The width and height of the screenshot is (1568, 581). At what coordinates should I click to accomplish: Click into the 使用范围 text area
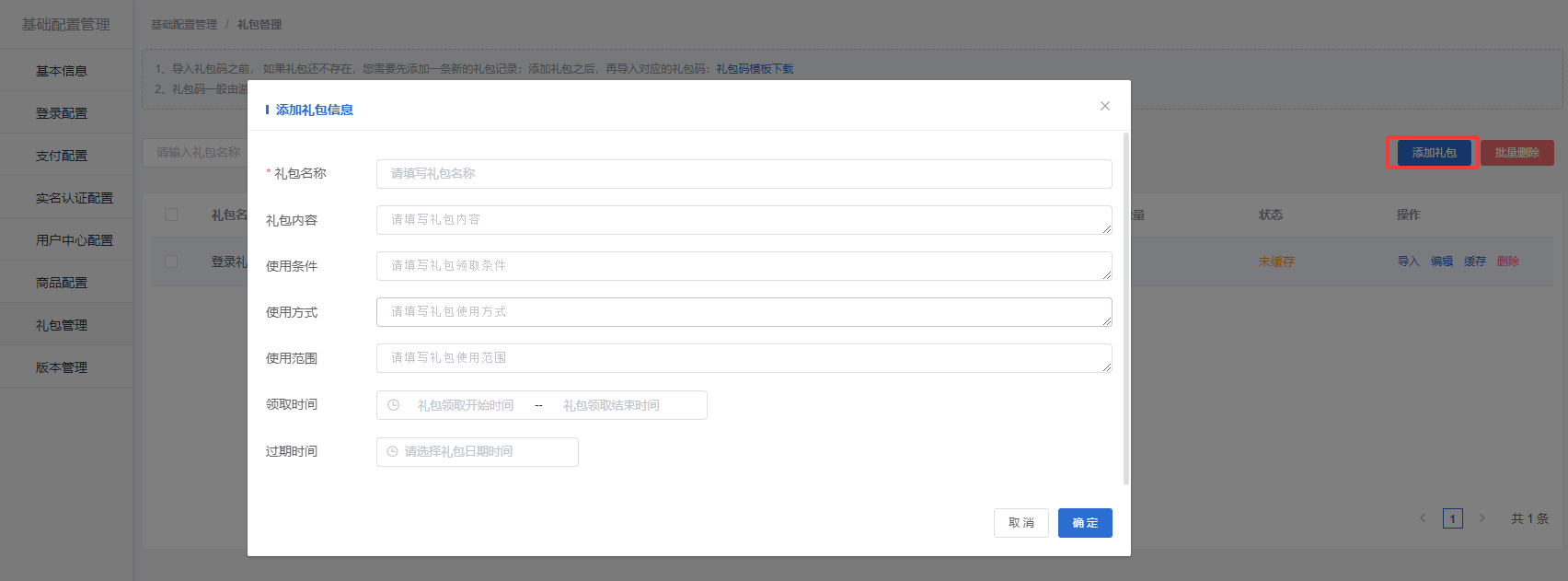[x=744, y=358]
